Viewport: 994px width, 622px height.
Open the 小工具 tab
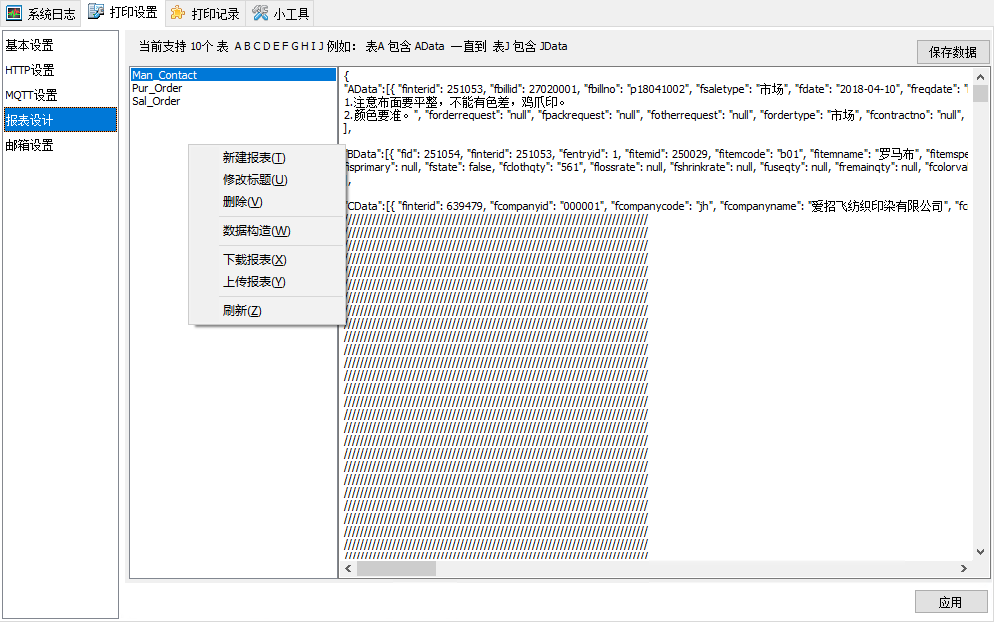tap(280, 13)
